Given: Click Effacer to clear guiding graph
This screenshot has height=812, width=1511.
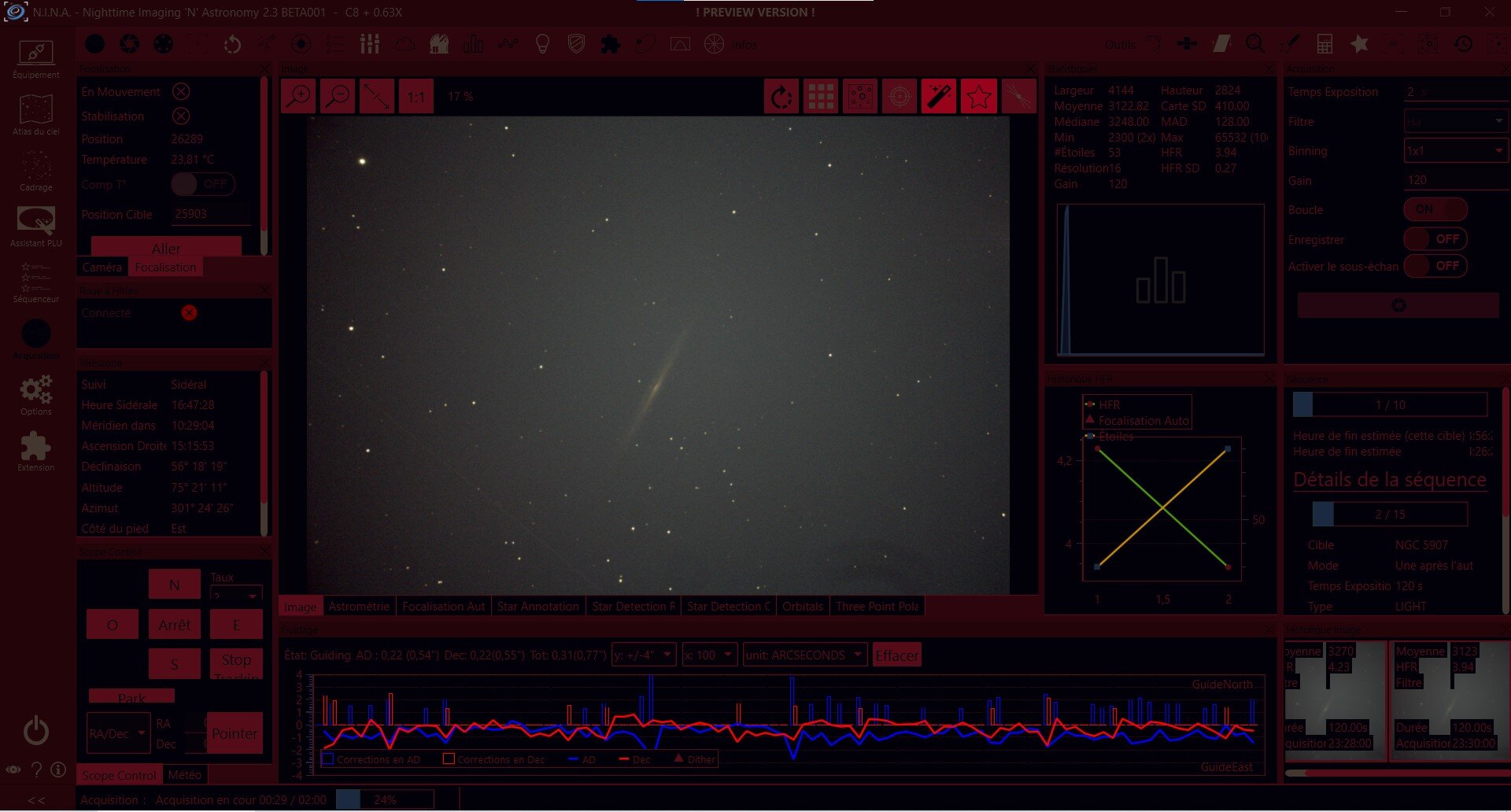Looking at the screenshot, I should (896, 655).
